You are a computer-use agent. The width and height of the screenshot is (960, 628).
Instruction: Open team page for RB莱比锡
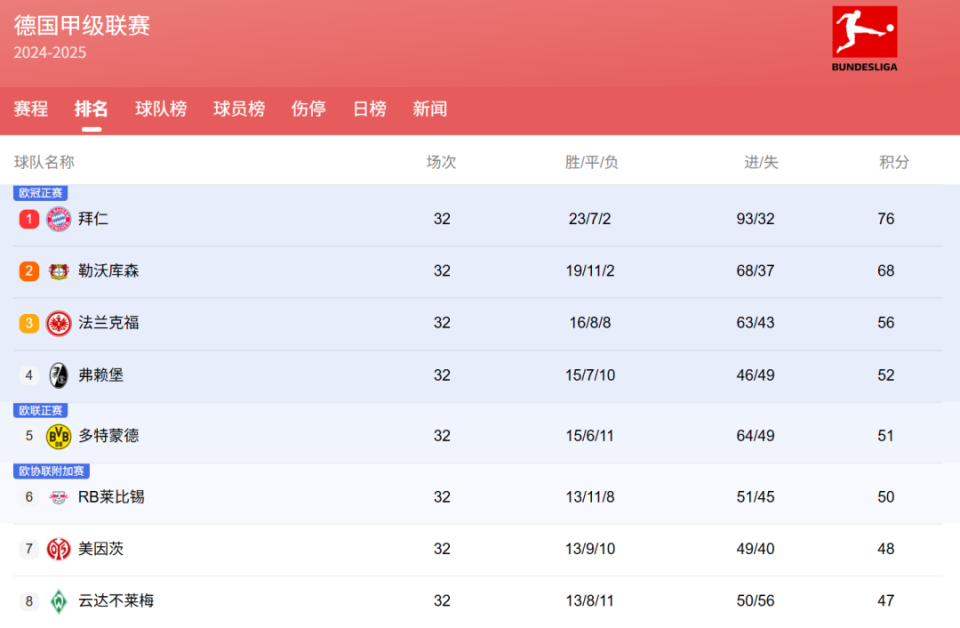tap(111, 497)
